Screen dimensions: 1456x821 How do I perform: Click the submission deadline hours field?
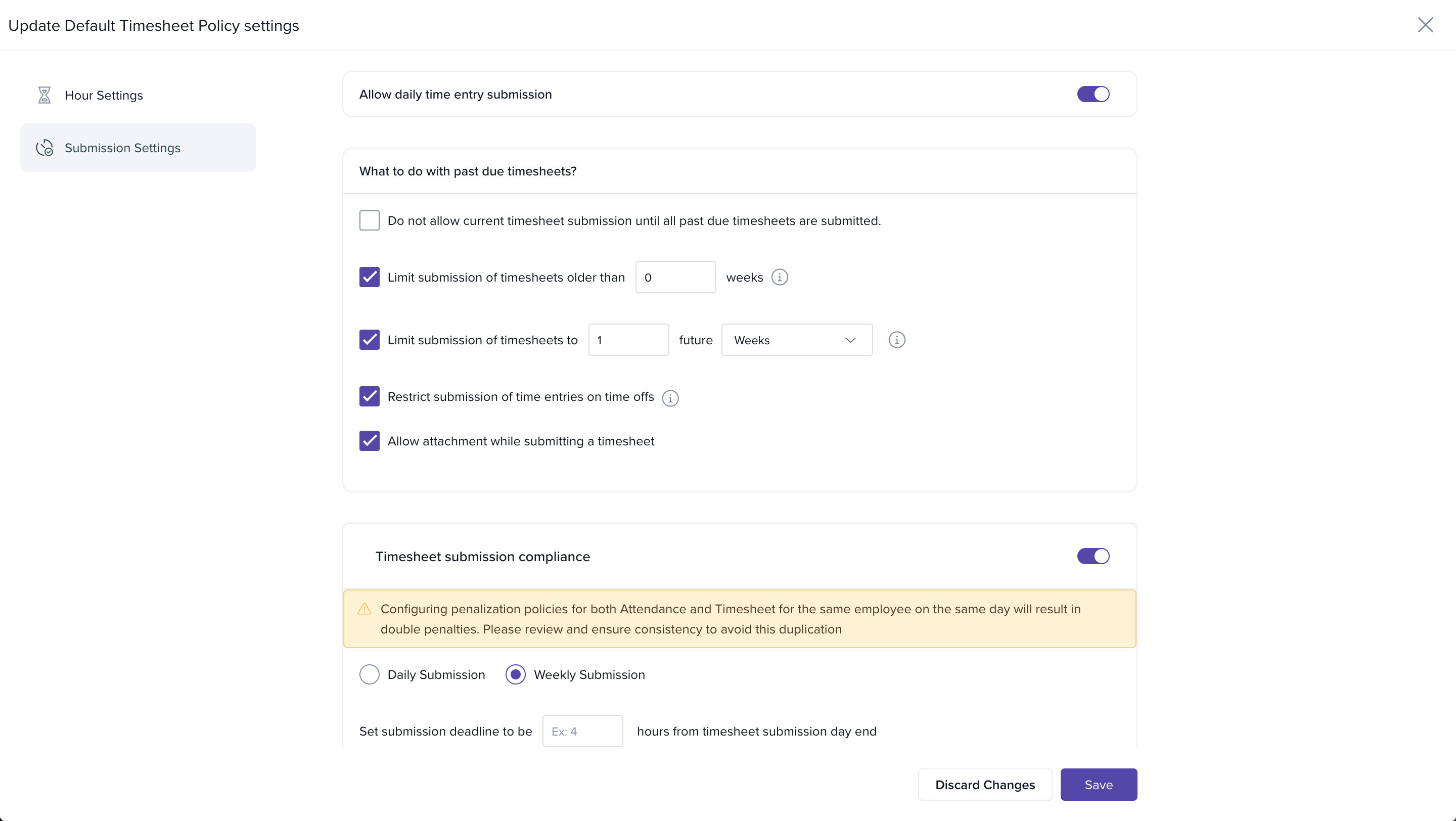[x=582, y=731]
